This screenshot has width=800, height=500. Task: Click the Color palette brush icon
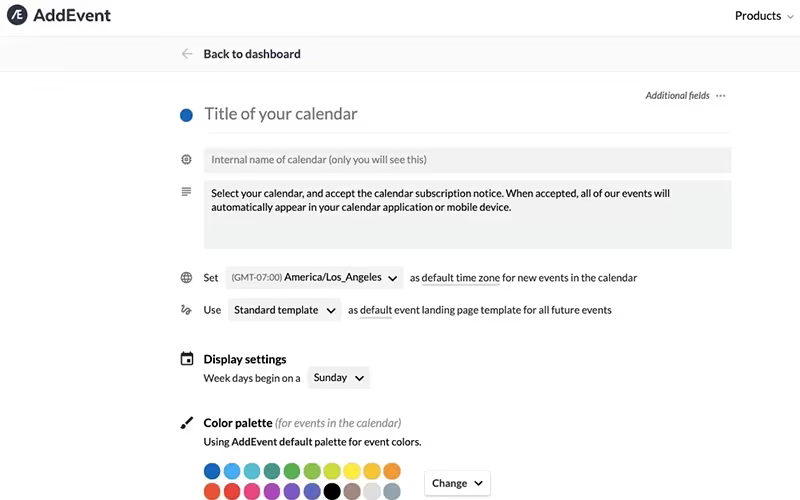click(187, 423)
